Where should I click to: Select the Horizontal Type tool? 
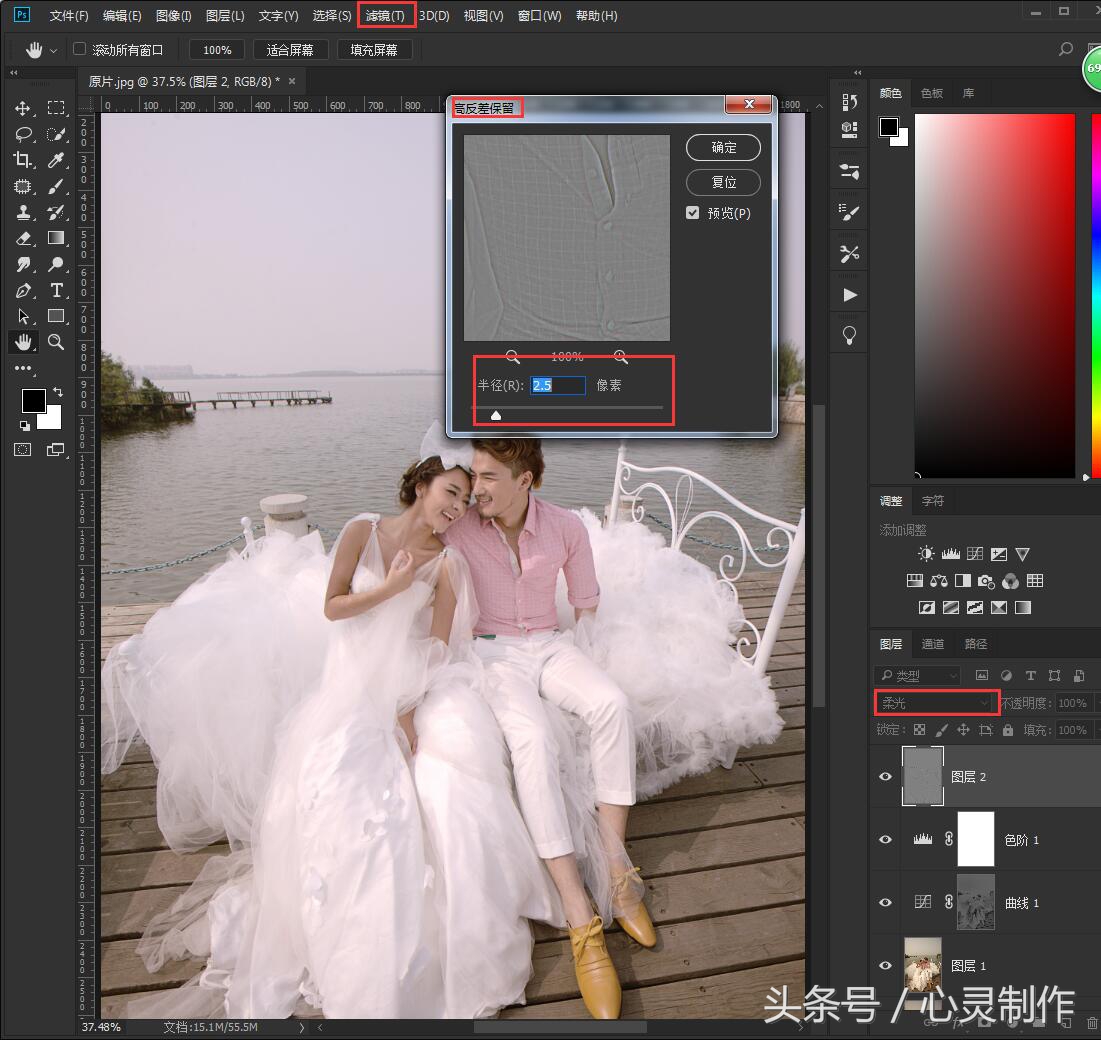tap(57, 290)
